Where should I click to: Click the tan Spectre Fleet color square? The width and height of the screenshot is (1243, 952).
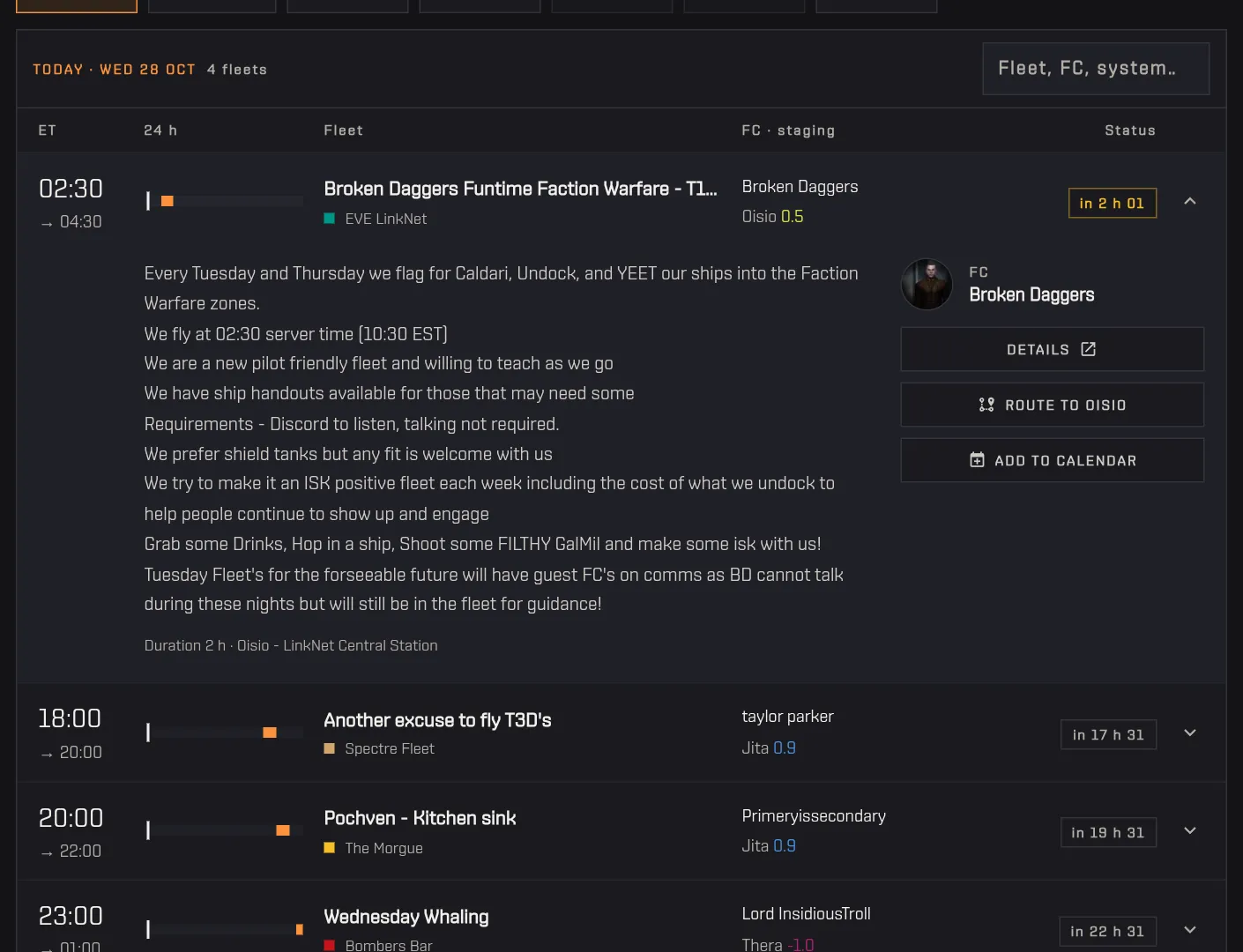[x=329, y=748]
